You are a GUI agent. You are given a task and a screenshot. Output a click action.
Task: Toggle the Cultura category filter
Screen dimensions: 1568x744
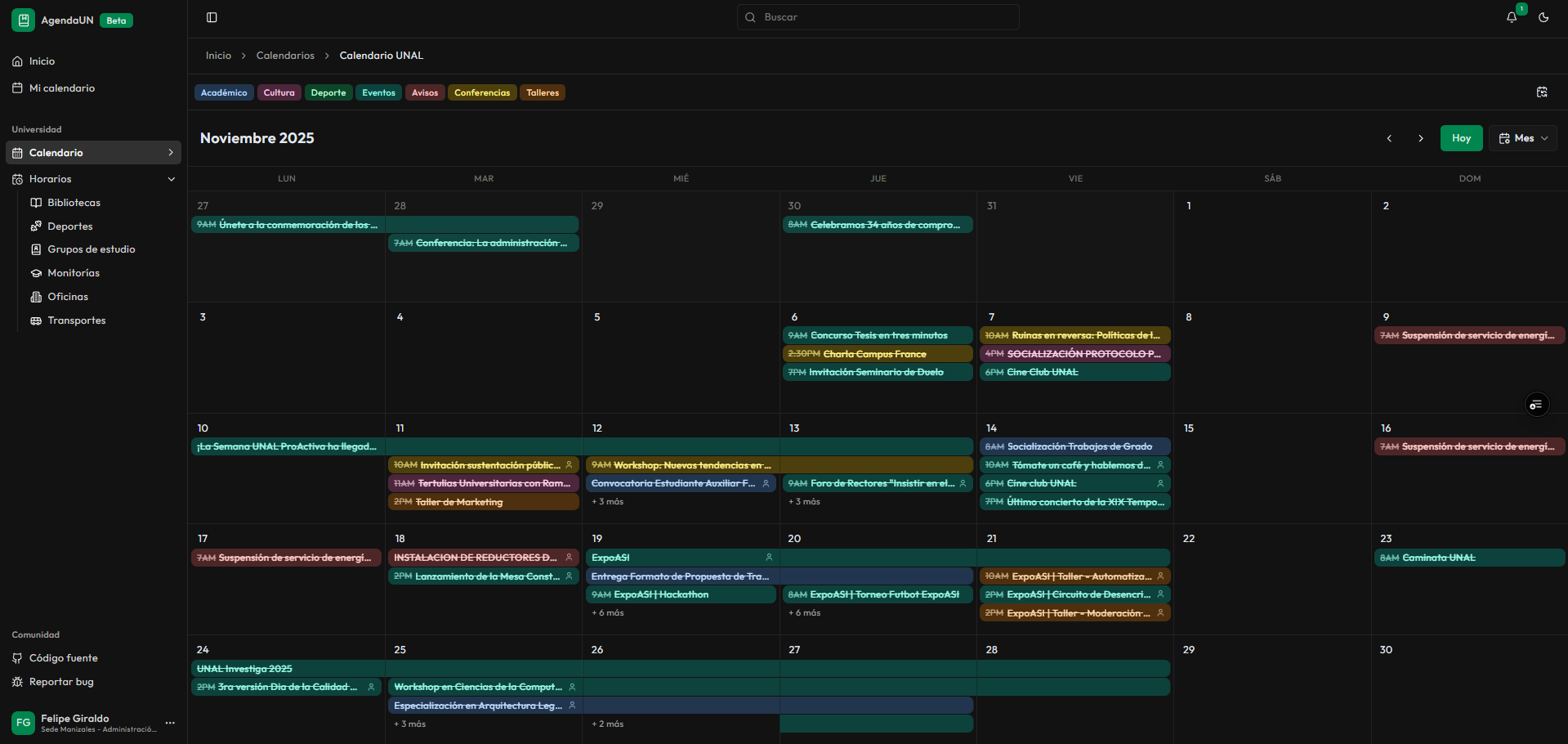click(279, 92)
